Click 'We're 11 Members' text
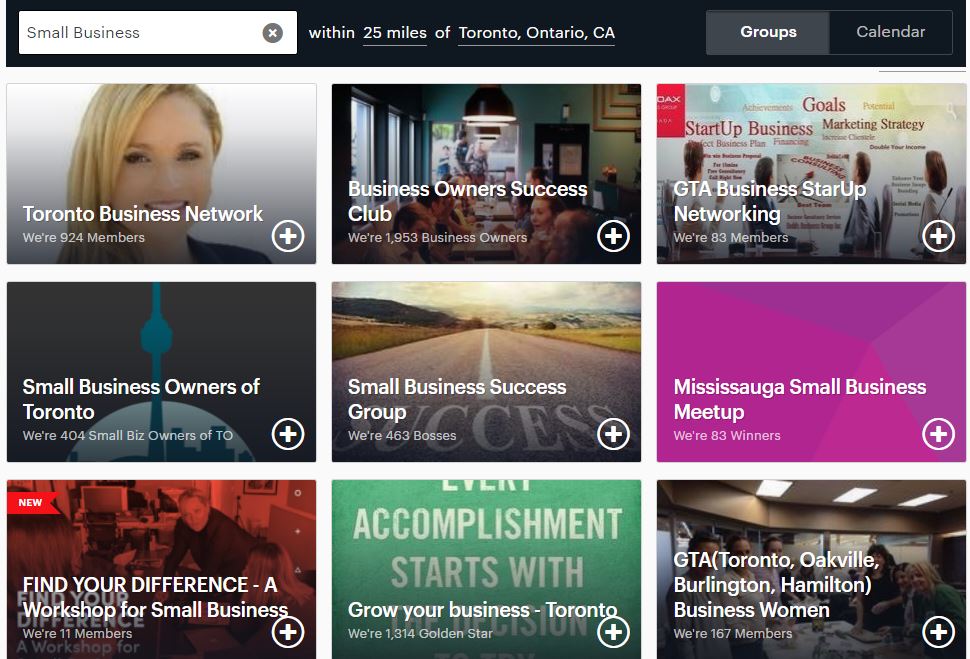 click(77, 634)
